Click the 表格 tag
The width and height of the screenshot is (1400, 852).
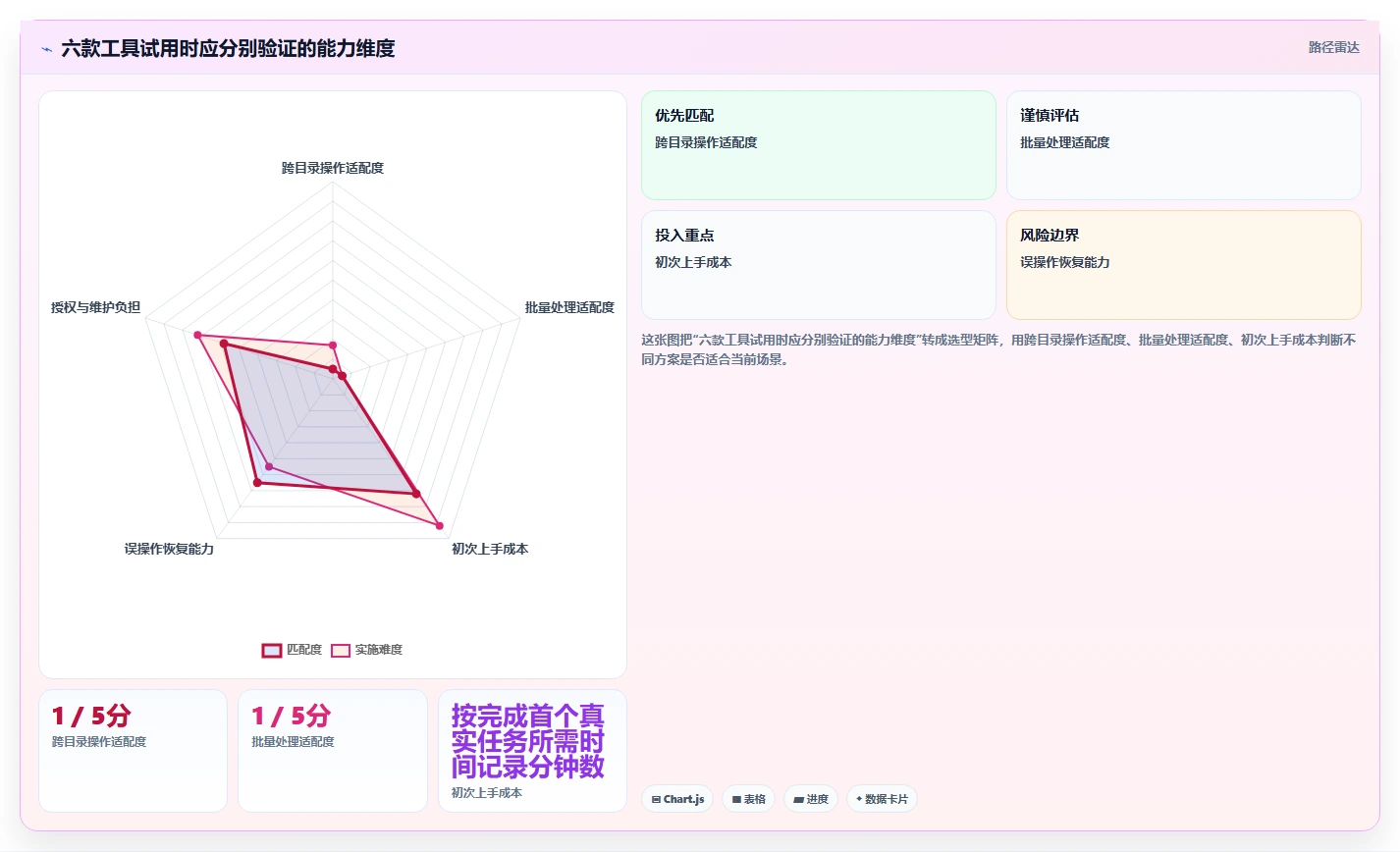[748, 799]
